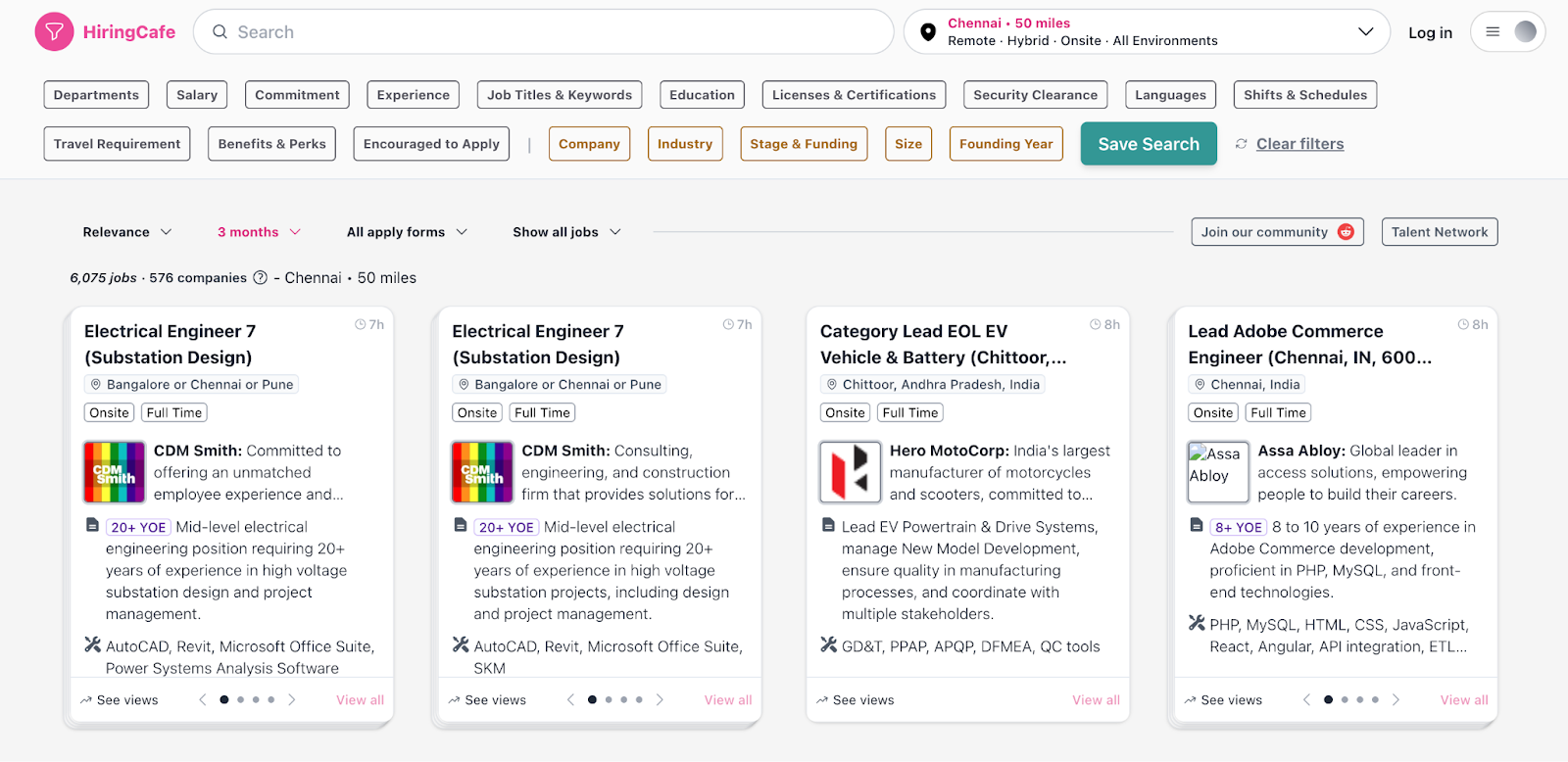The width and height of the screenshot is (1568, 762).
Task: Click the CDM Smith logo in second card
Action: [482, 472]
